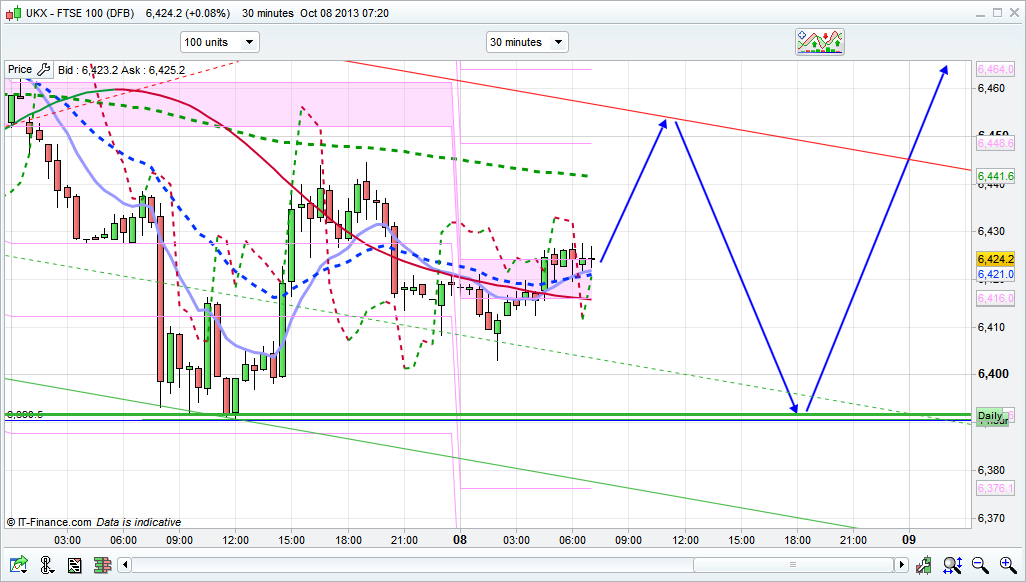1026x582 pixels.
Task: Click the export chart icon at bottom left
Action: [x=17, y=565]
